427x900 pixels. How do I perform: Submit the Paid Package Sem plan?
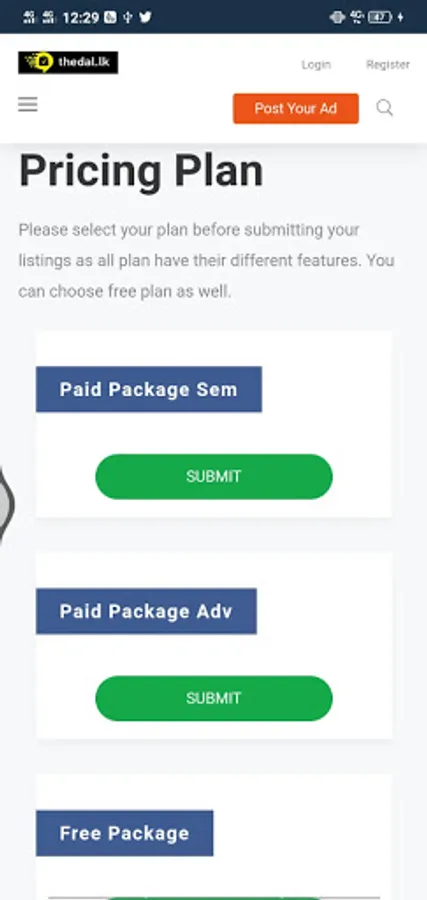pyautogui.click(x=214, y=476)
